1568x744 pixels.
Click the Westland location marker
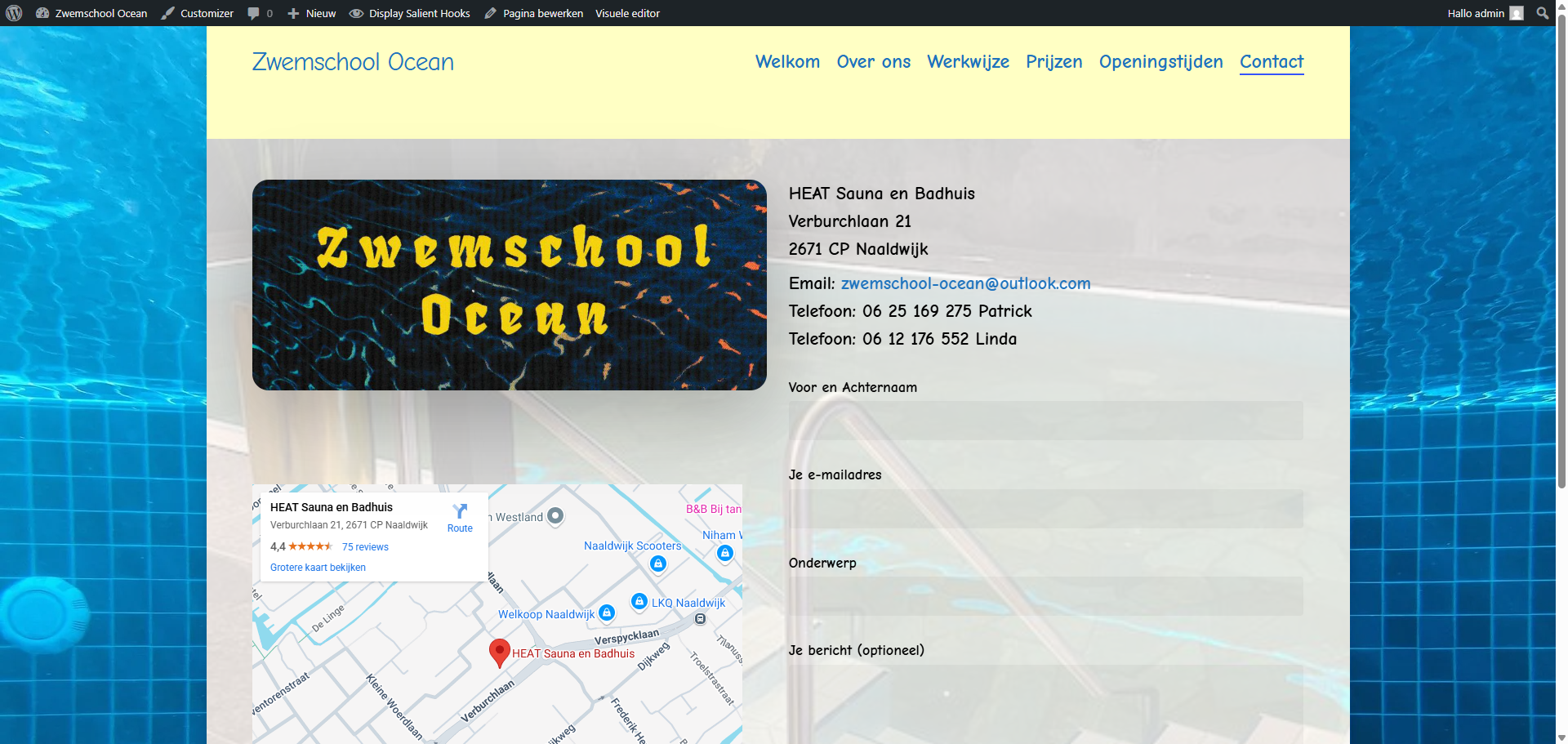tap(555, 516)
